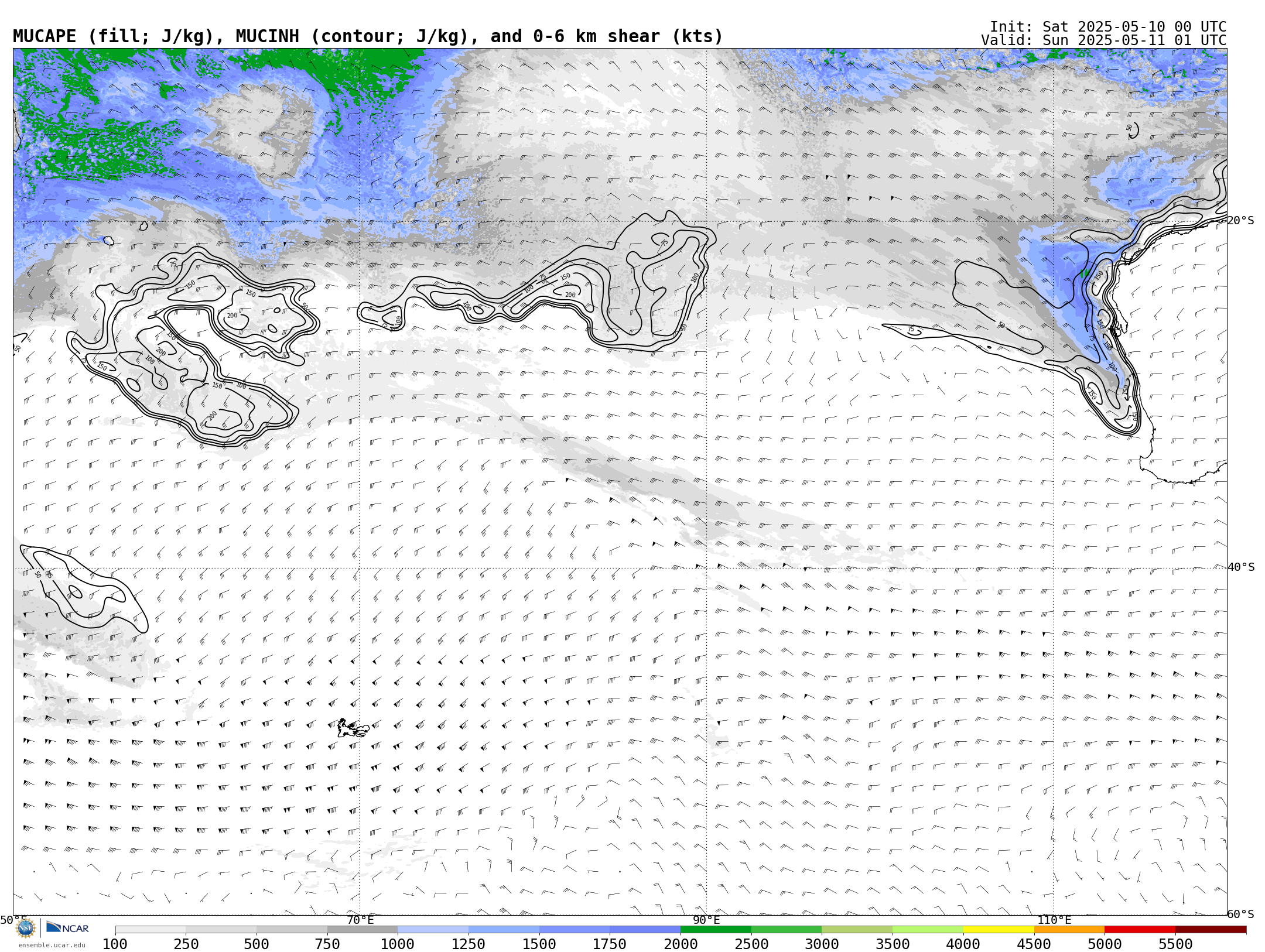Click the colorbar tick label 3000
The height and width of the screenshot is (952, 1265).
[822, 944]
